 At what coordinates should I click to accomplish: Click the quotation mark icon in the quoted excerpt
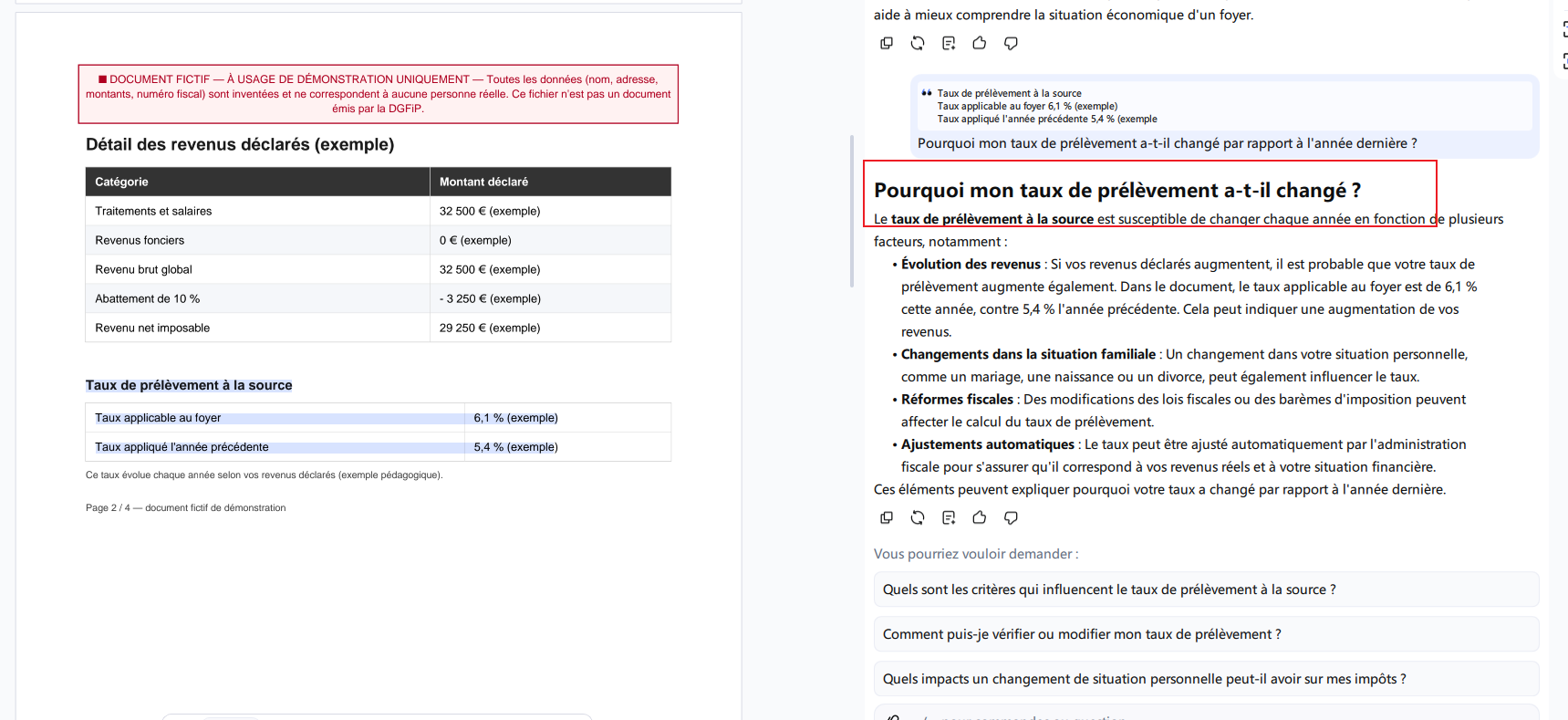coord(927,93)
